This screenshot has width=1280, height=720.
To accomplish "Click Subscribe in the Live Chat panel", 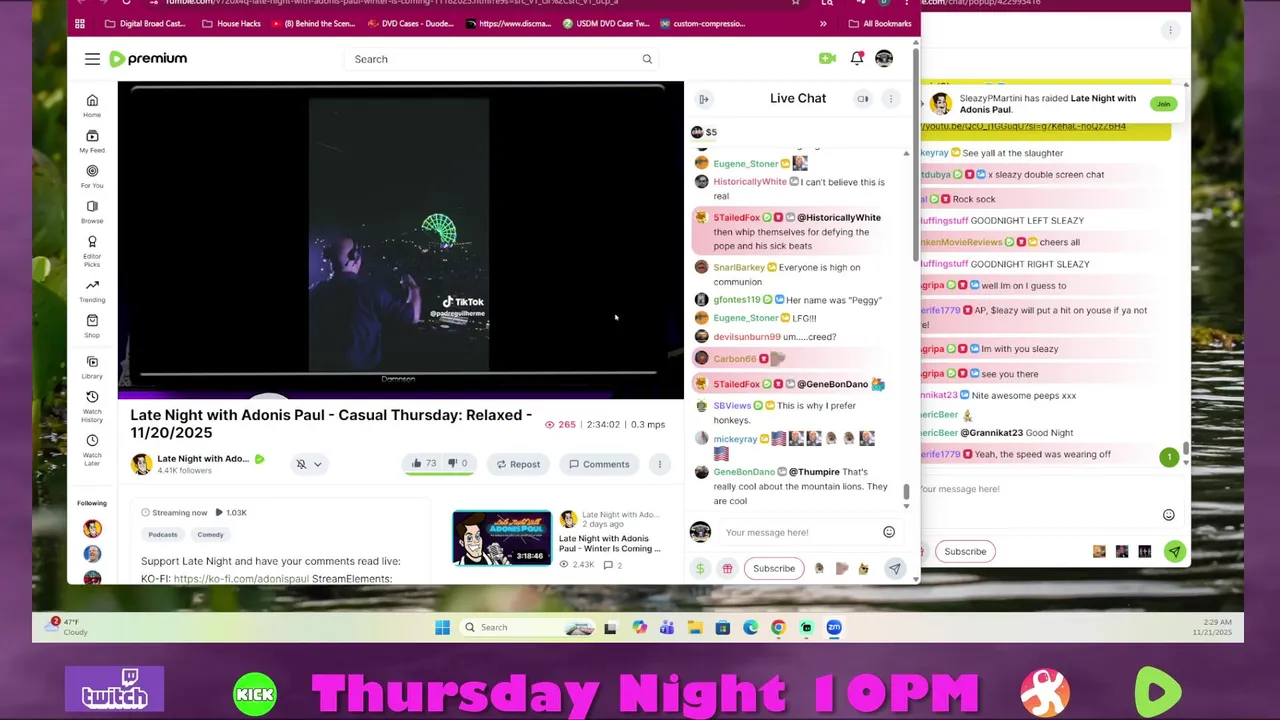I will coord(774,569).
